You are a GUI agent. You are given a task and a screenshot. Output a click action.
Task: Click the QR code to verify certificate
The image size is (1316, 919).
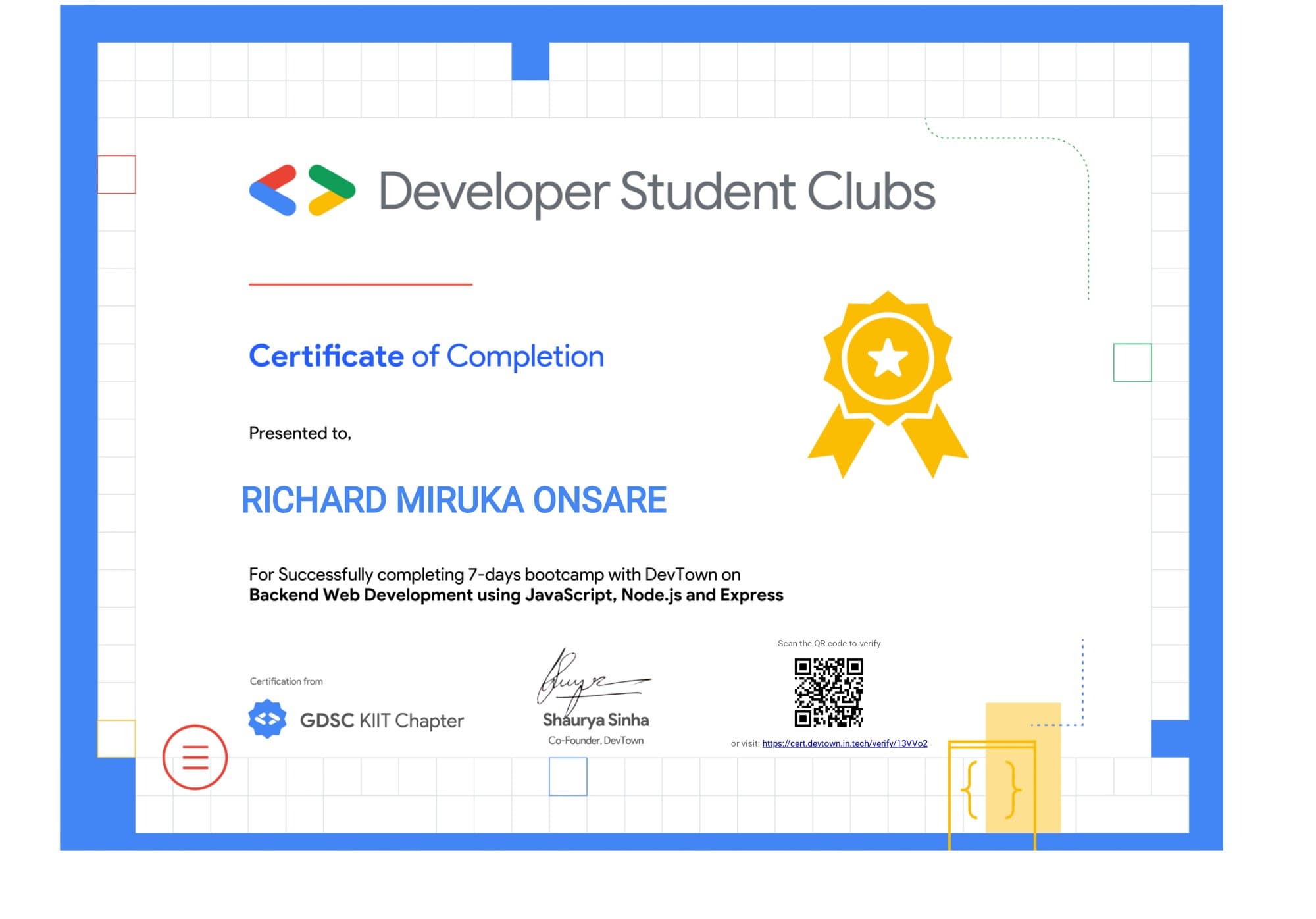[x=828, y=693]
